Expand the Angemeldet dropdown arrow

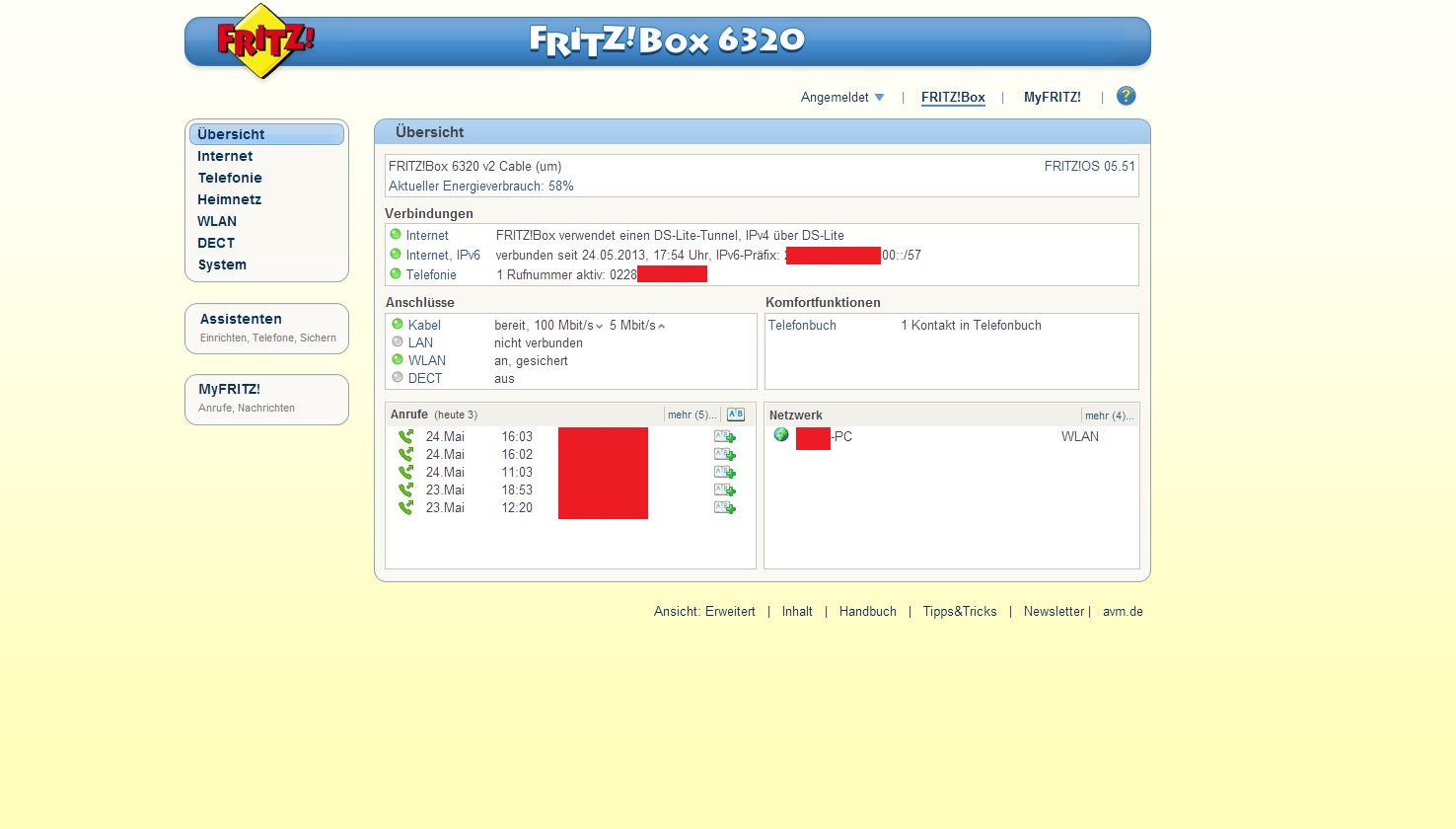click(879, 97)
